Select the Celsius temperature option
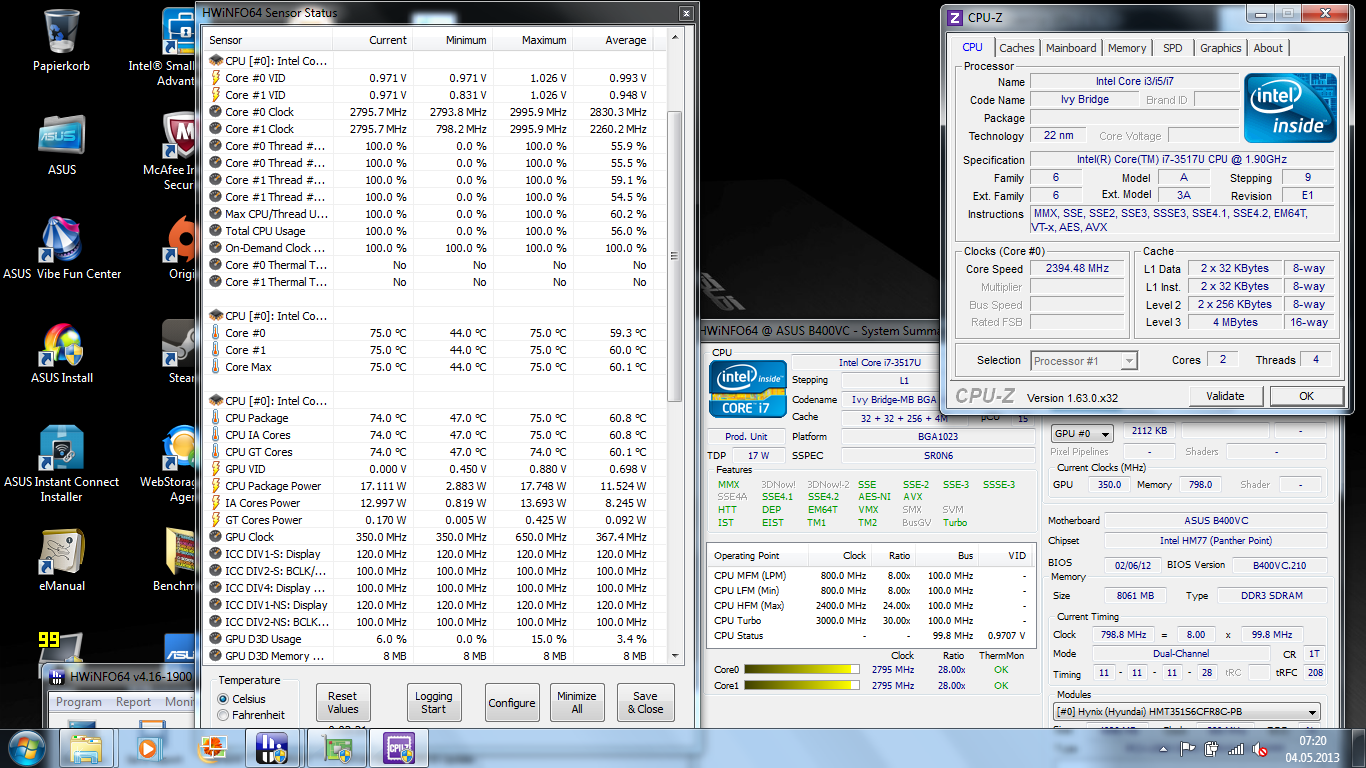This screenshot has width=1366, height=768. (223, 699)
